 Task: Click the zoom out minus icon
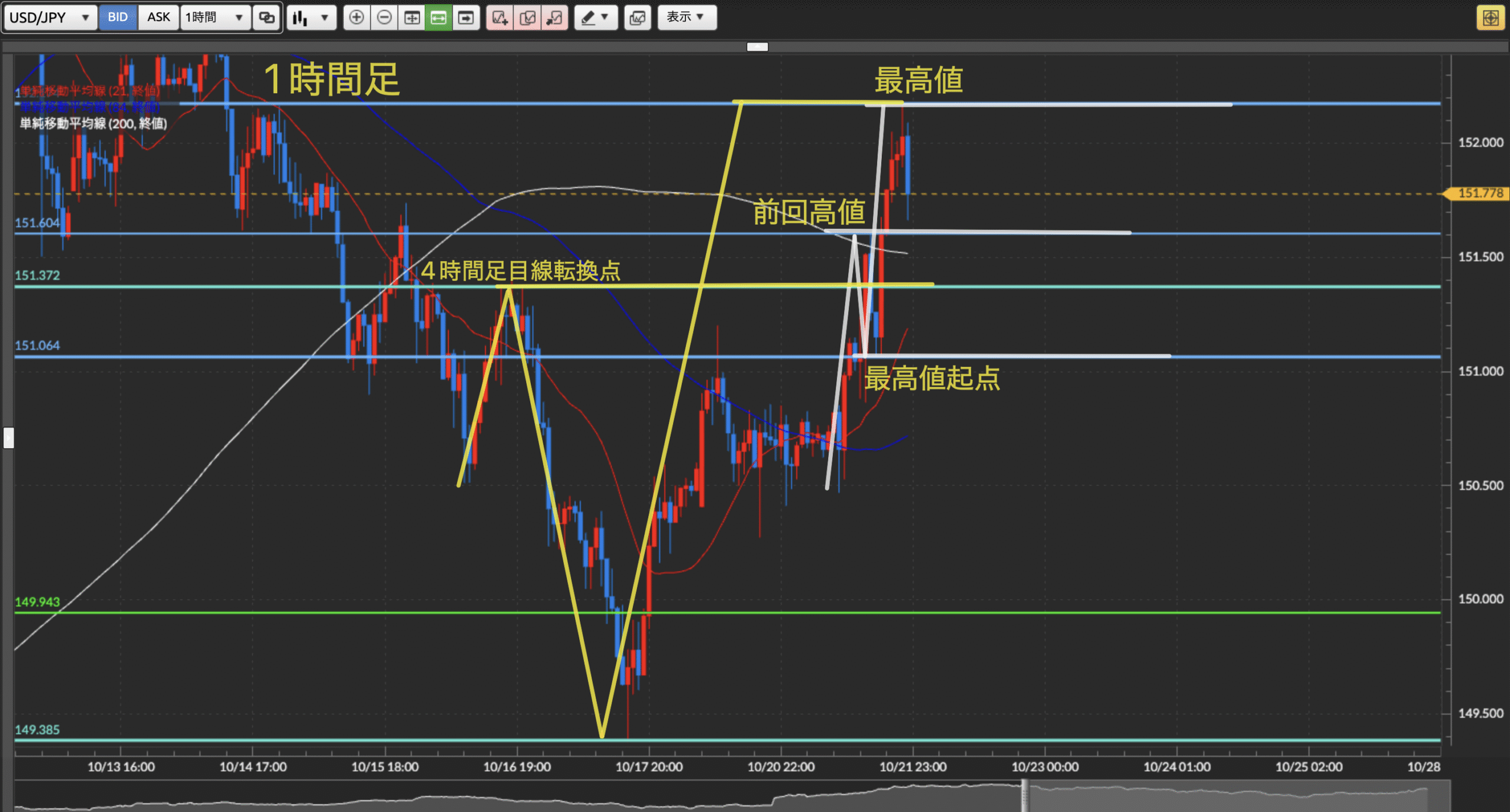click(x=384, y=18)
